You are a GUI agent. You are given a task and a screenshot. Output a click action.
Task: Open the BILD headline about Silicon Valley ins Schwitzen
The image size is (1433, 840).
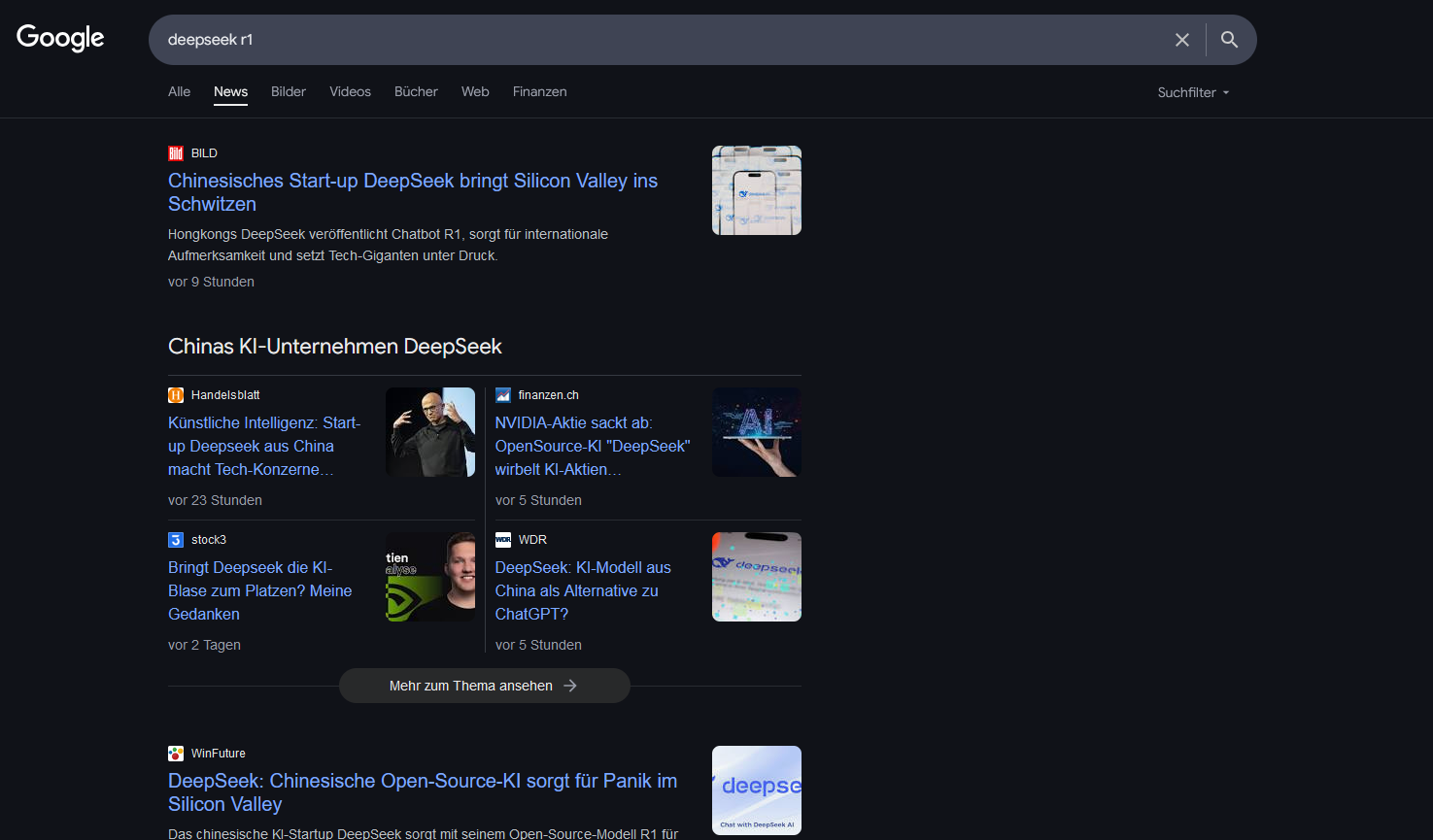pos(413,192)
